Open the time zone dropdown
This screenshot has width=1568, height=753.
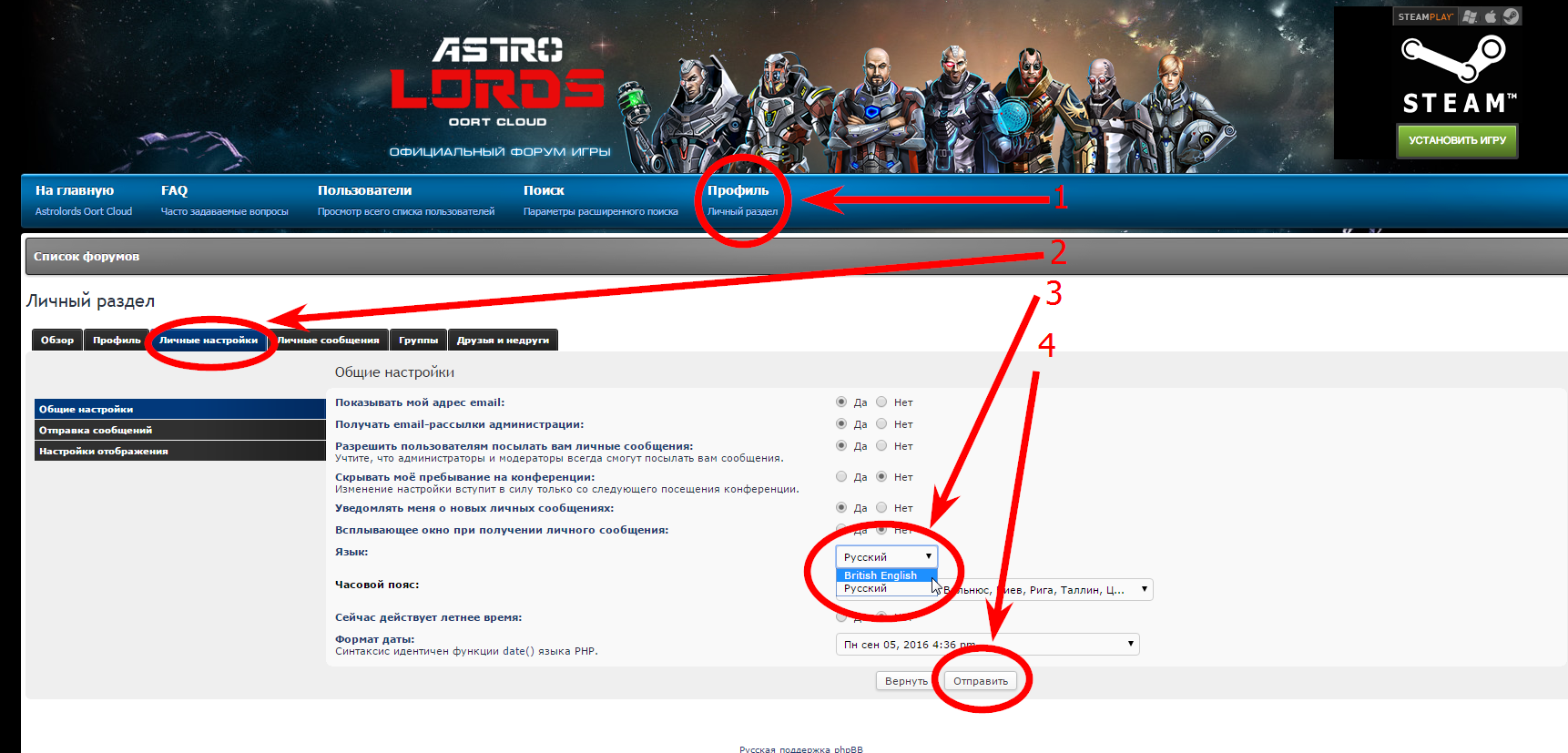1047,590
